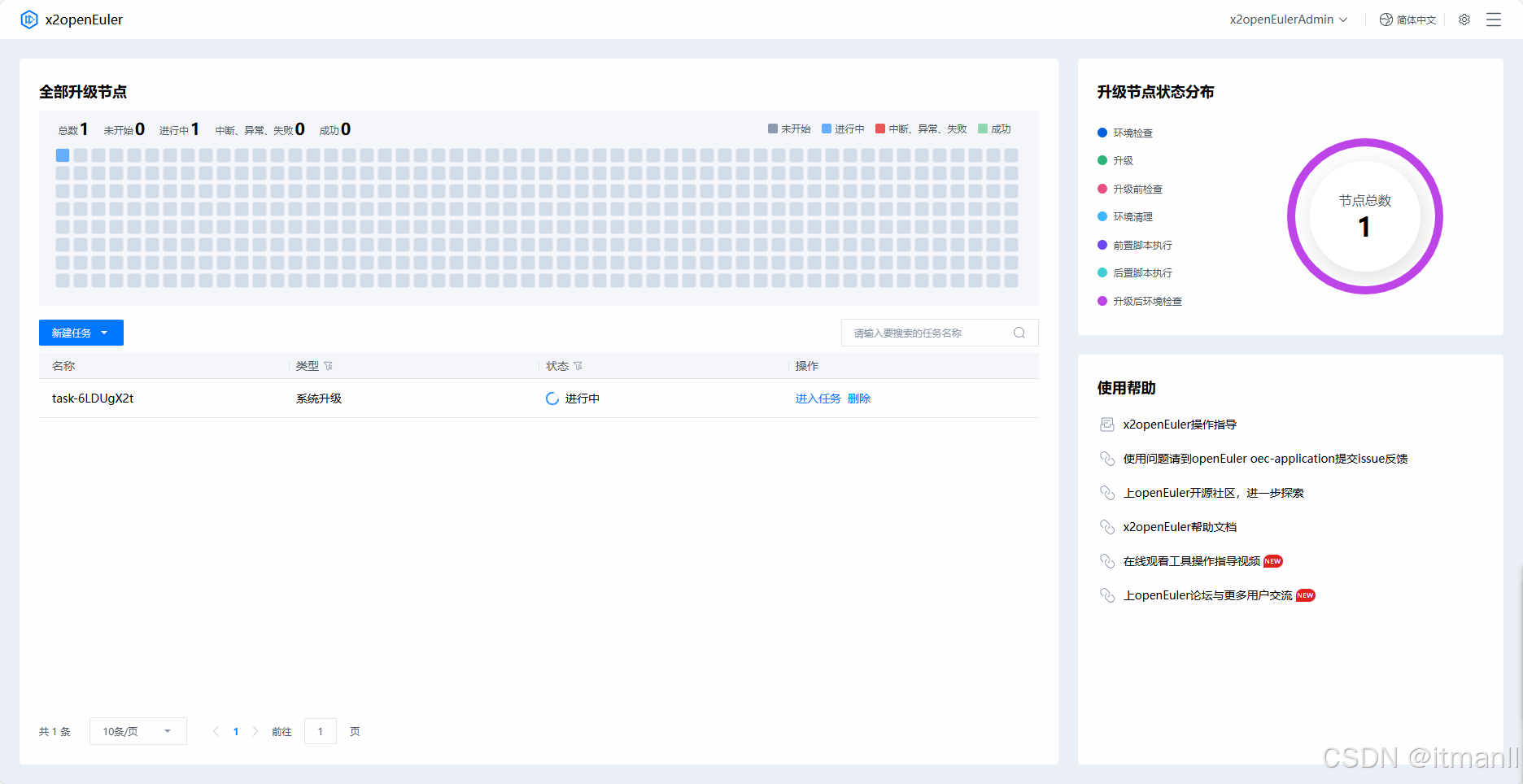Open 上openEuler开源社区 link
The width and height of the screenshot is (1523, 784).
(x=1213, y=493)
